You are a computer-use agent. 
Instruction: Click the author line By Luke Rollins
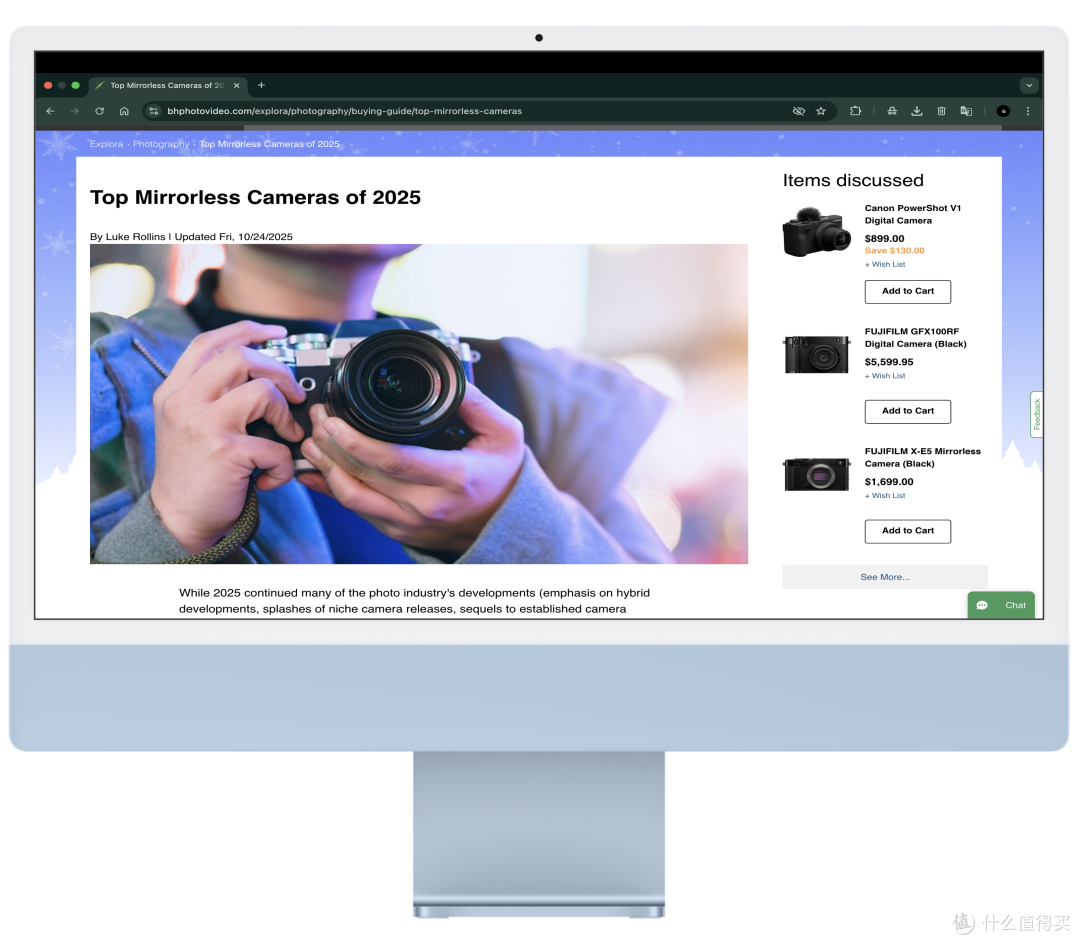[x=127, y=236]
